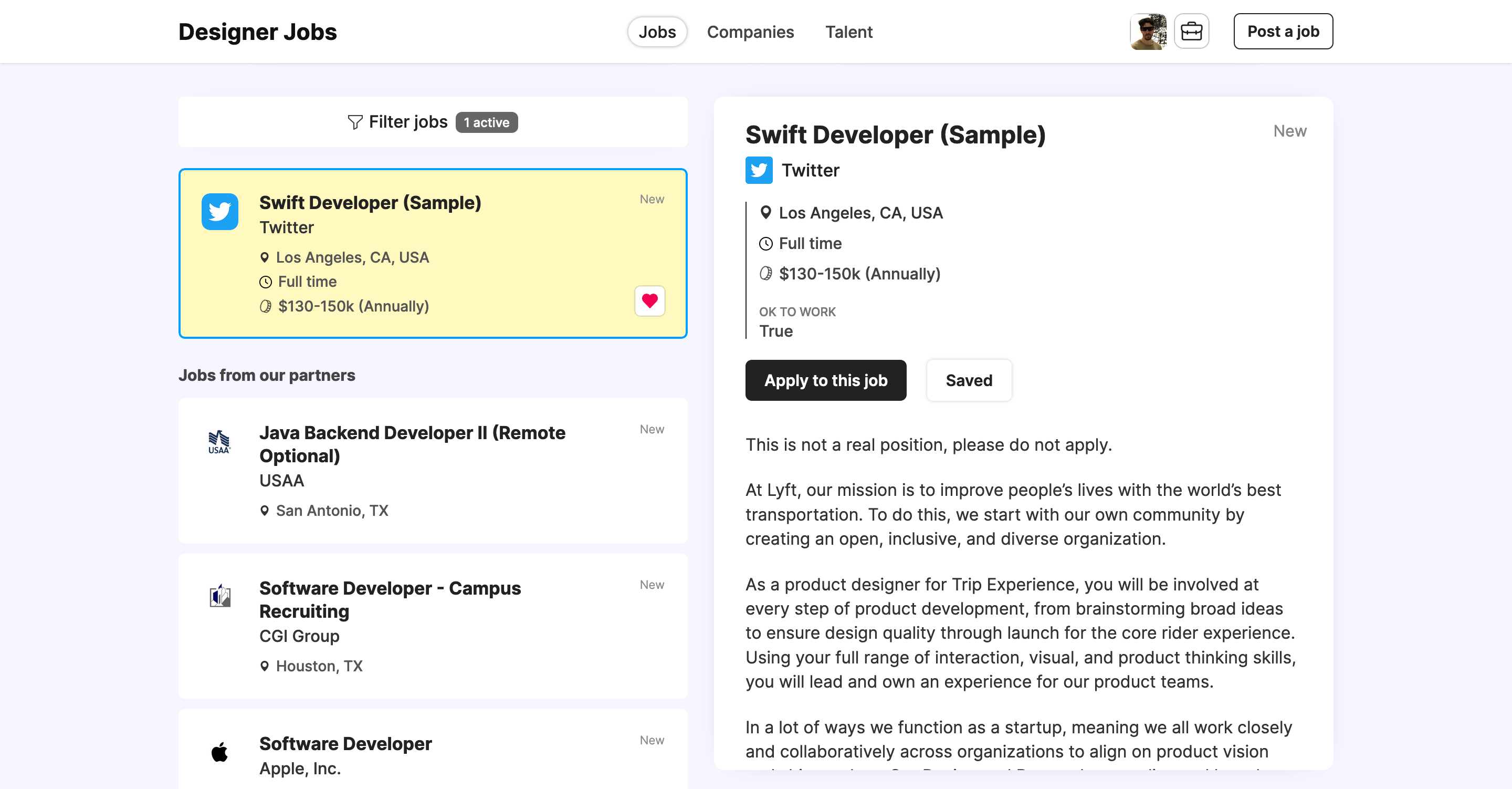Image resolution: width=1512 pixels, height=789 pixels.
Task: Click the filter funnel icon
Action: coord(353,122)
